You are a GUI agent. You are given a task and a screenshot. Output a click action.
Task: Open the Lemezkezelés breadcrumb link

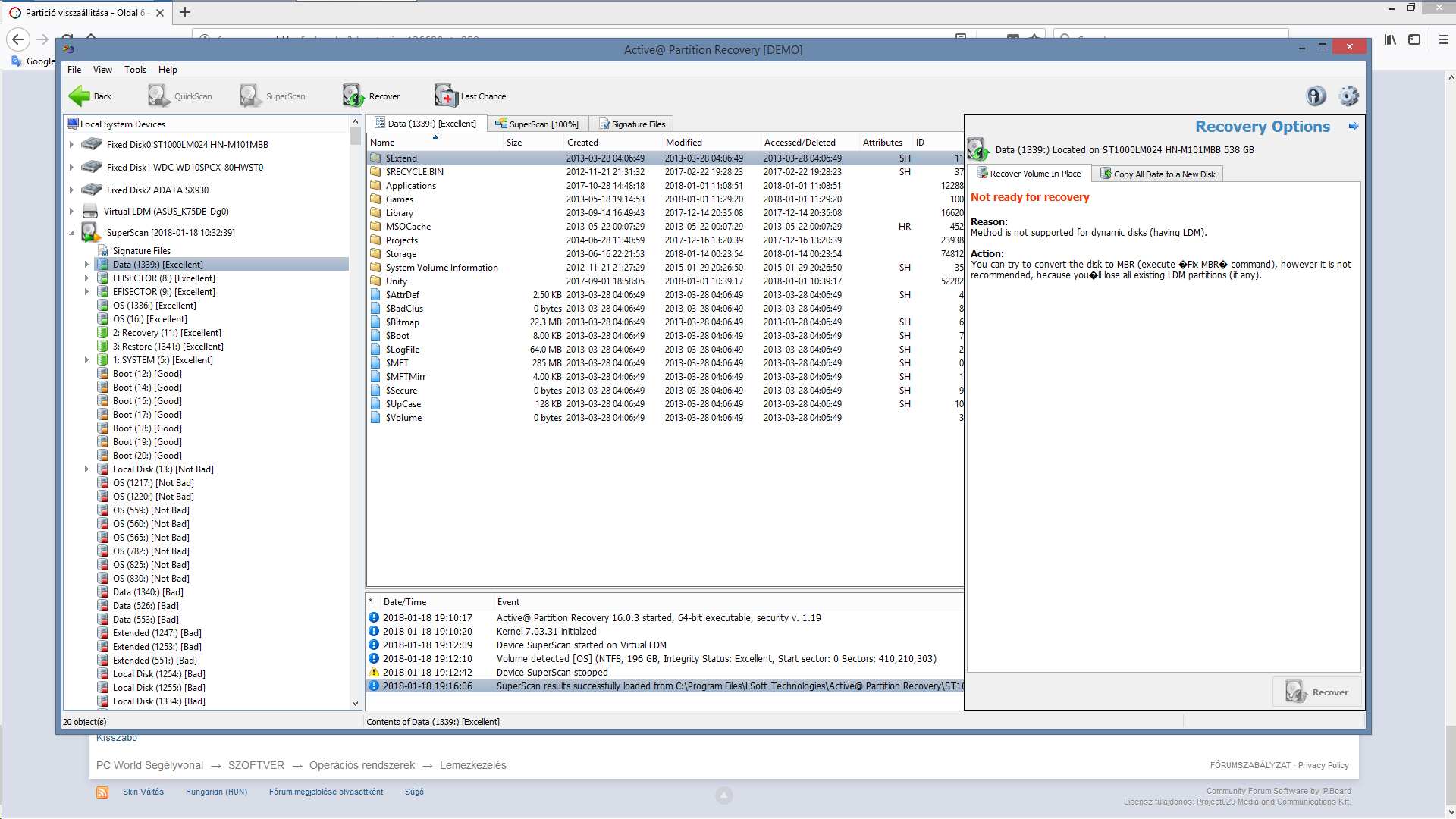[x=473, y=766]
